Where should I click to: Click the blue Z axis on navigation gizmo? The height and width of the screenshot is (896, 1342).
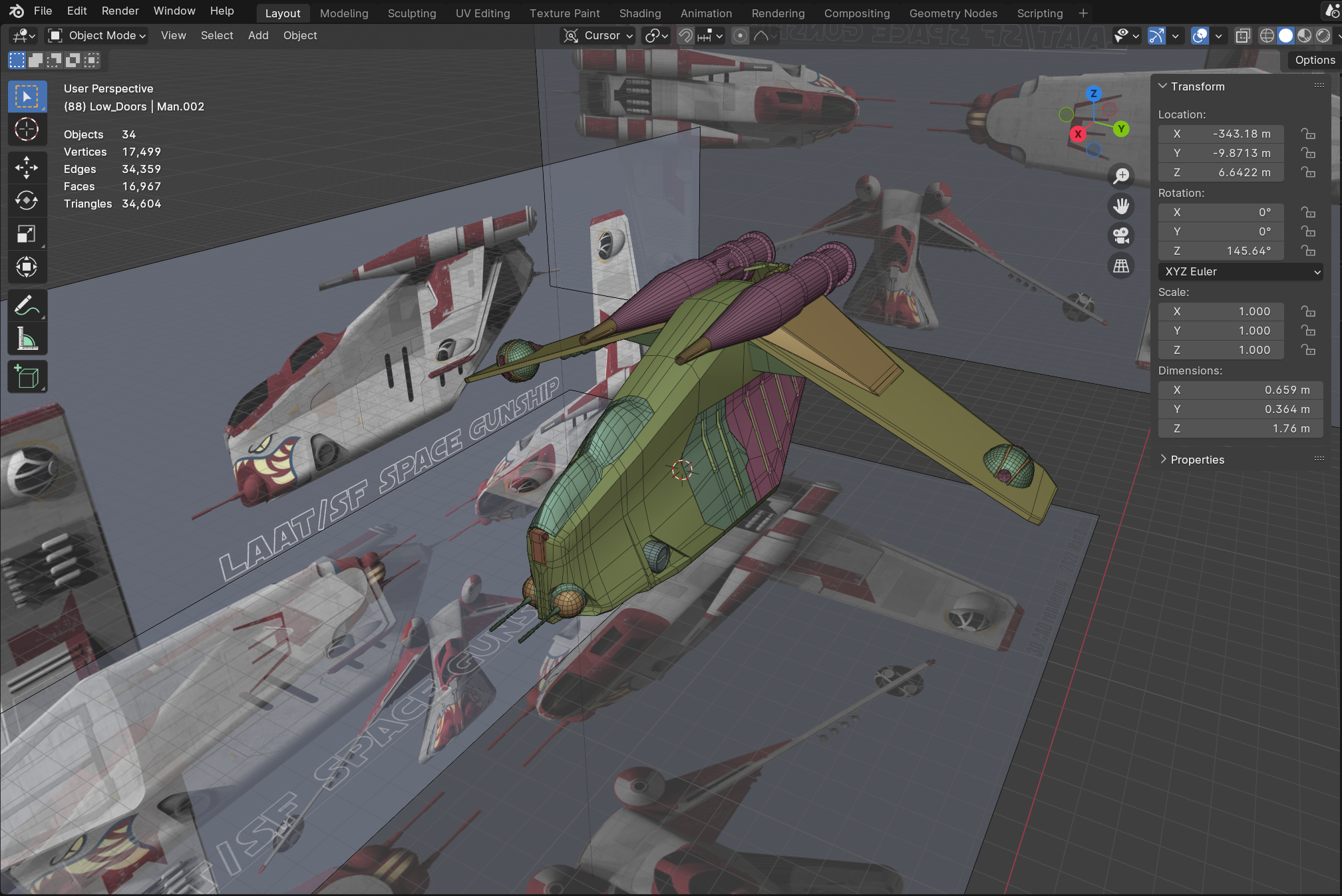(x=1093, y=94)
